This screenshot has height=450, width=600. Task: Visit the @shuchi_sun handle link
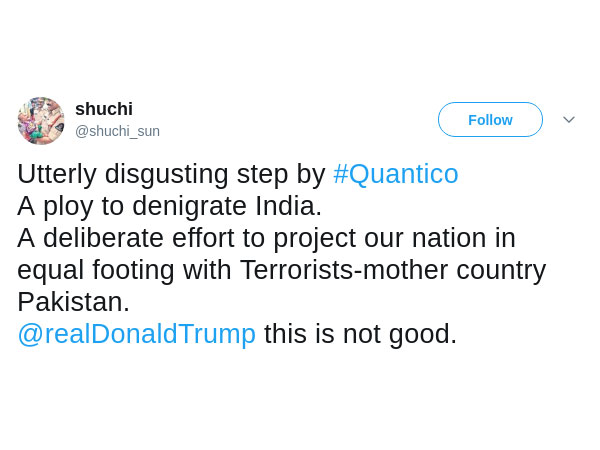117,131
